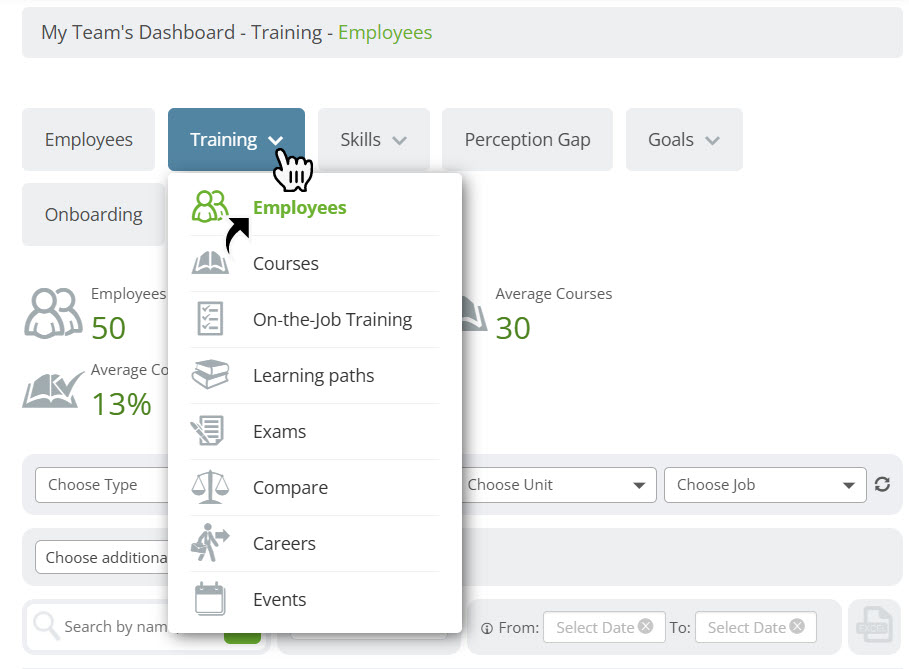
Task: Select Exams from the Training menu
Action: (x=315, y=431)
